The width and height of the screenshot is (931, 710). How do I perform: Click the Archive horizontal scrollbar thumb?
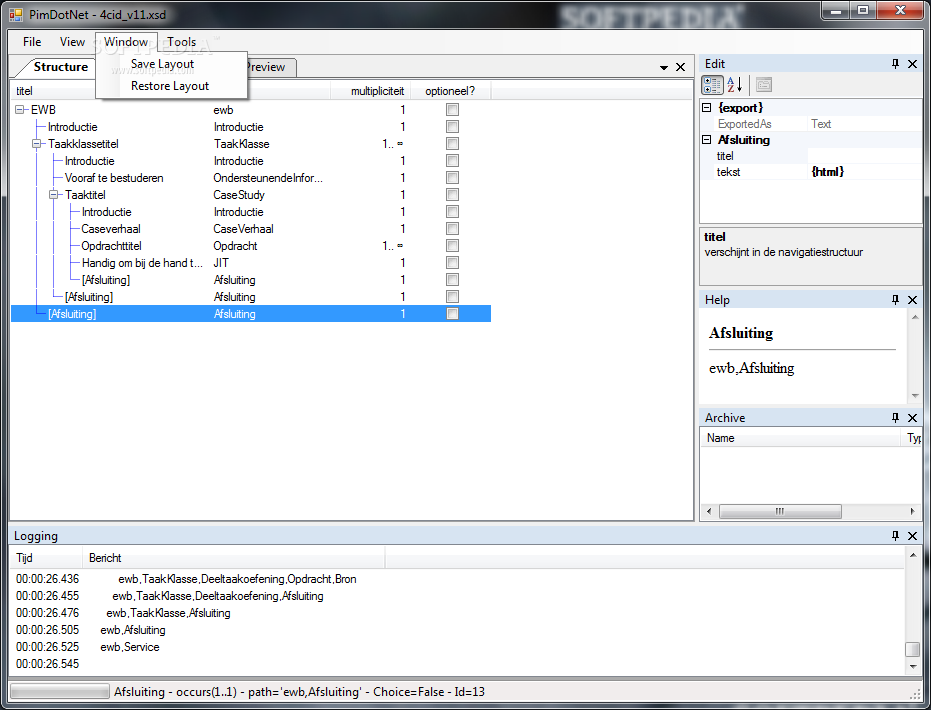780,511
